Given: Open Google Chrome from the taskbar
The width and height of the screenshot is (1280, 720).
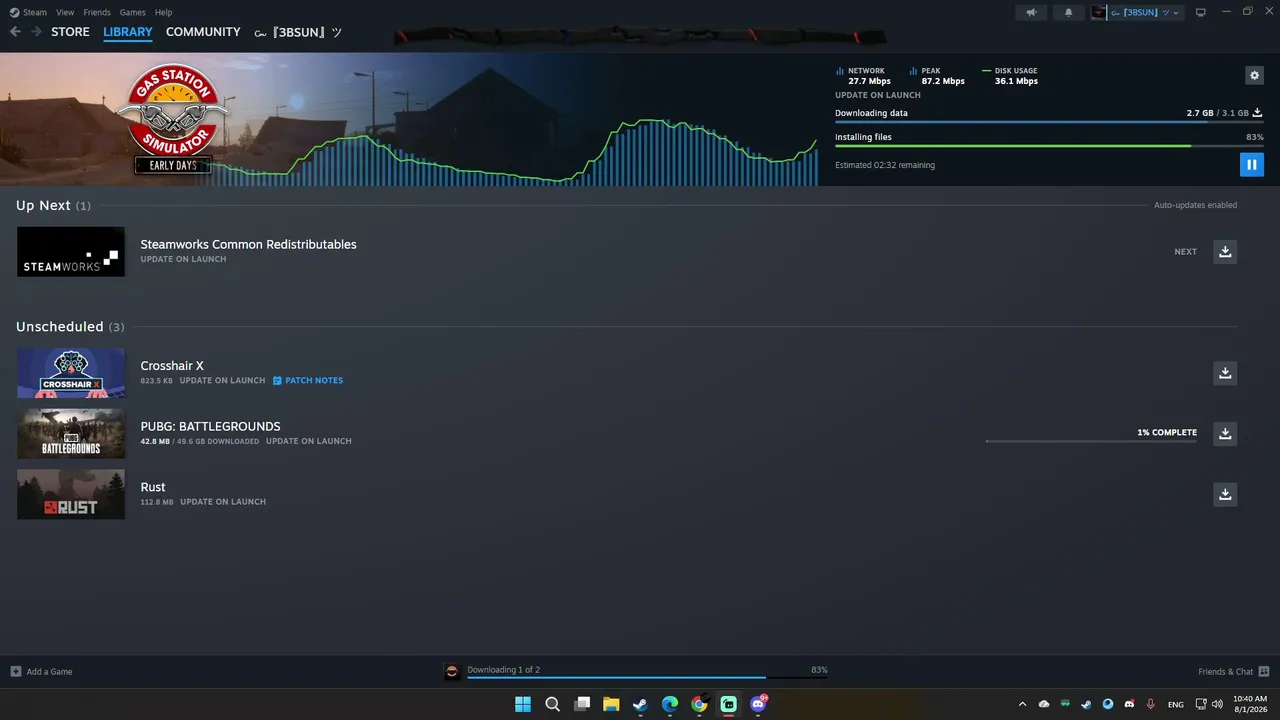Looking at the screenshot, I should coord(700,704).
